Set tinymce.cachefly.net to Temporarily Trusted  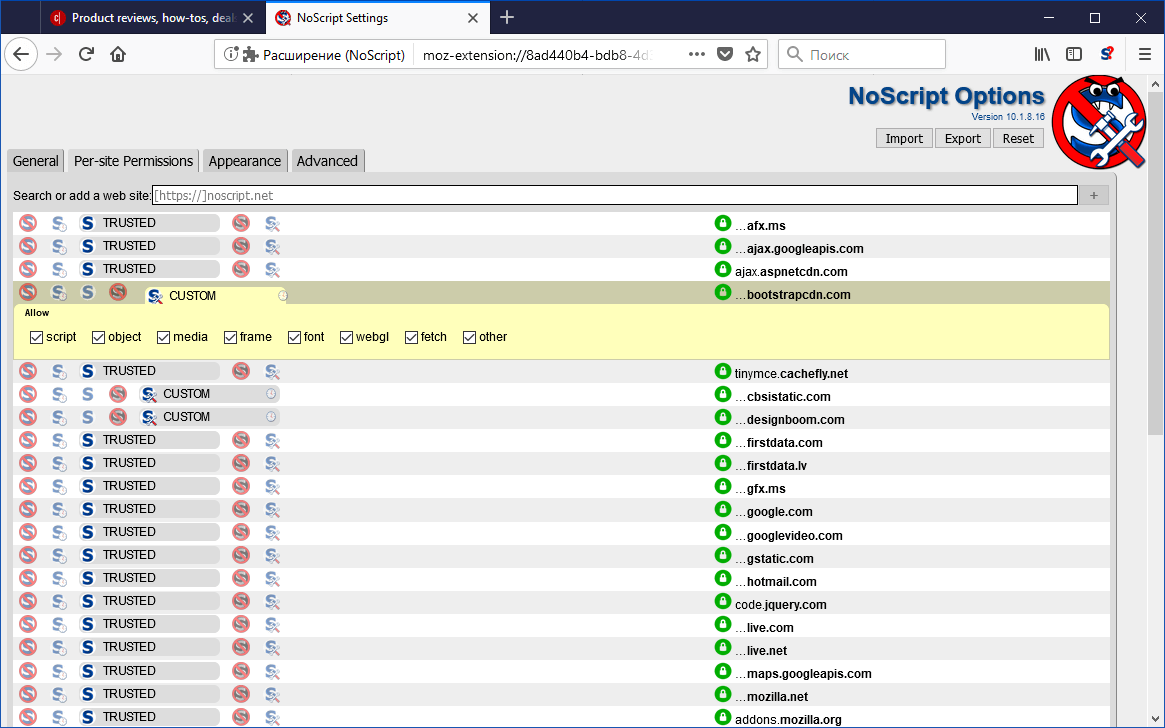tap(59, 371)
